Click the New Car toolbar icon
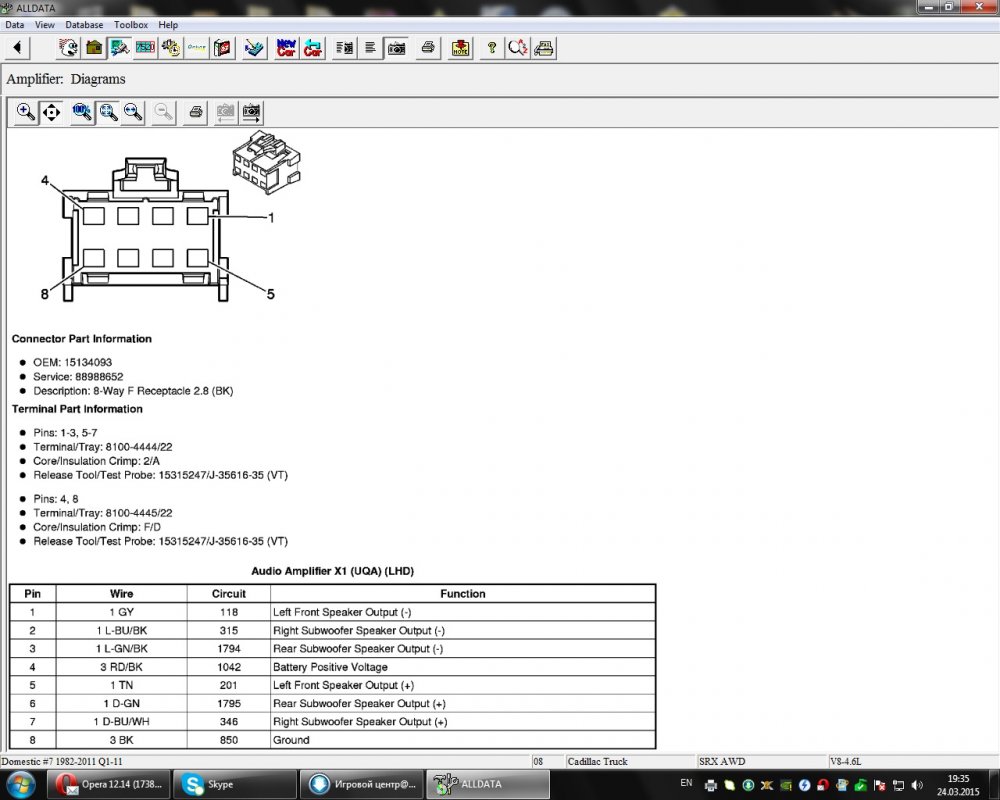The height and width of the screenshot is (800, 1000). click(x=286, y=47)
